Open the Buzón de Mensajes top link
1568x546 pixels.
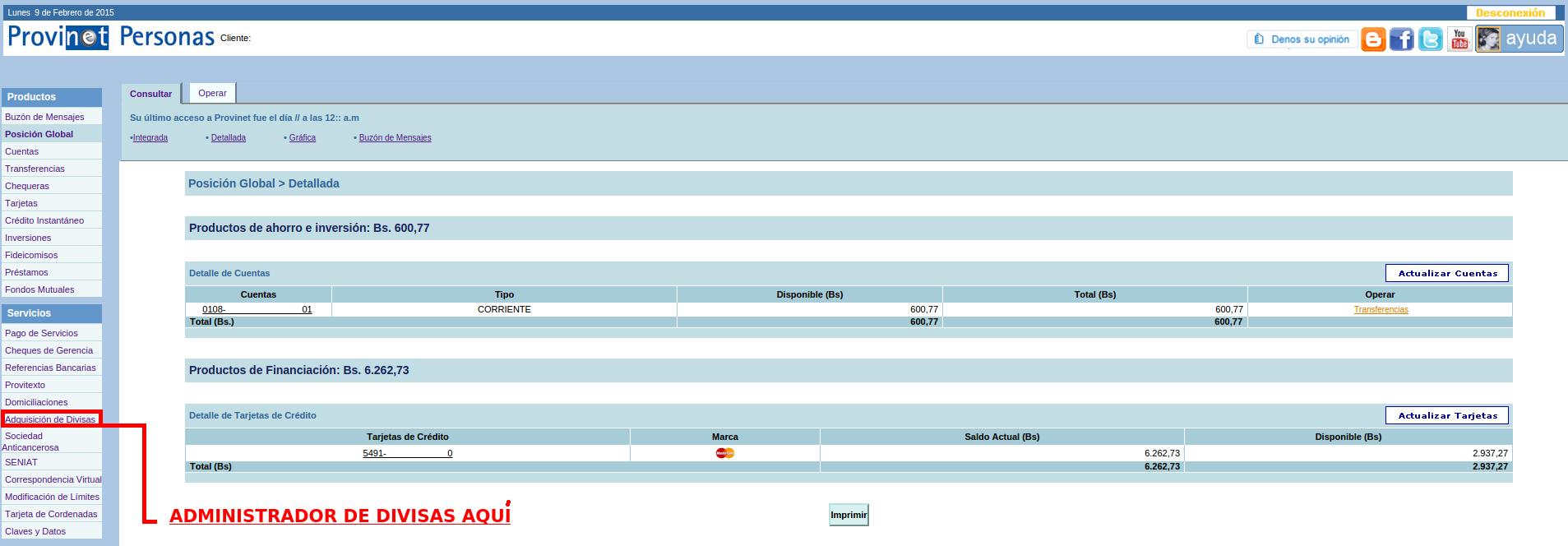[x=395, y=138]
